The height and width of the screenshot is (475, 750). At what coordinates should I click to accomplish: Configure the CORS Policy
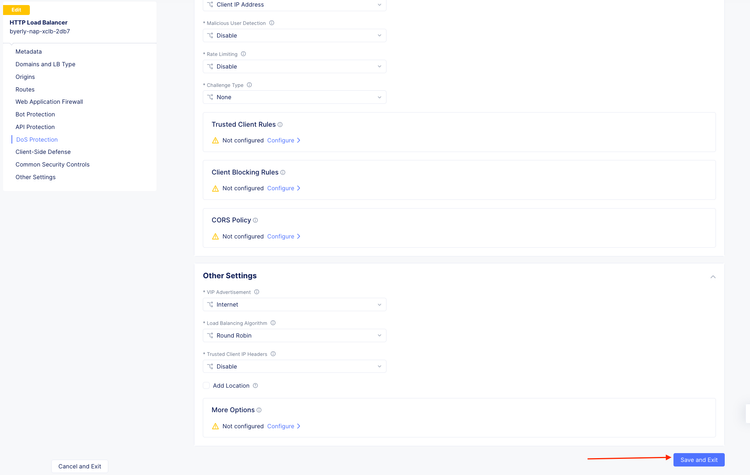[283, 237]
